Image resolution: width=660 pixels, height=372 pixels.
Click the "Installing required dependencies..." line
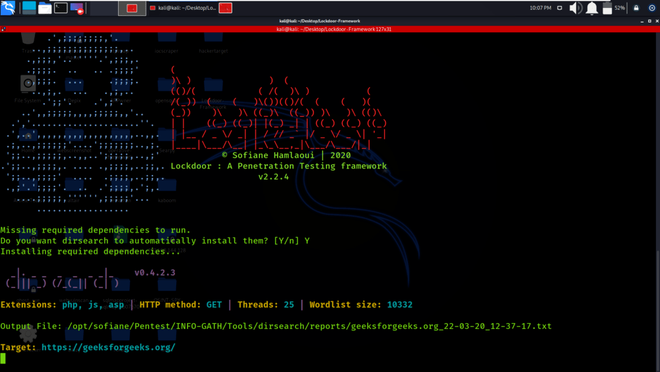click(90, 252)
